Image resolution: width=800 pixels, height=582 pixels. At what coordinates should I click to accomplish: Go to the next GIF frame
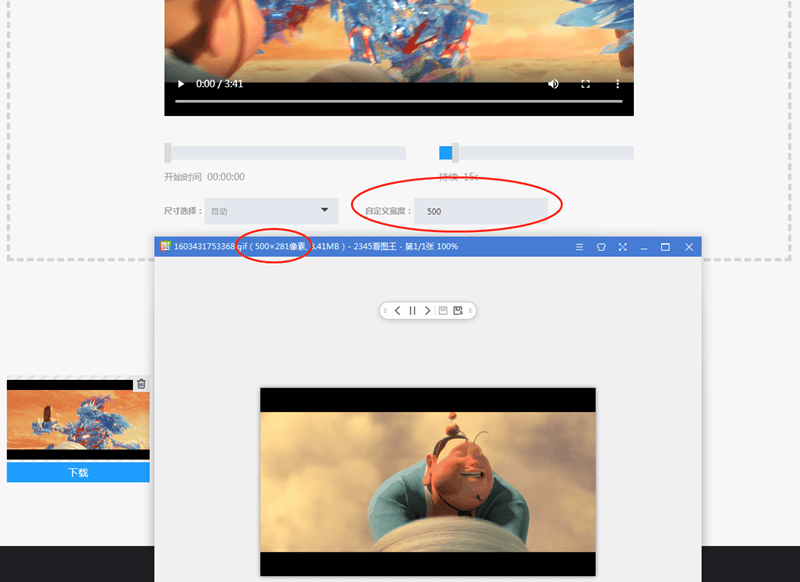(428, 311)
